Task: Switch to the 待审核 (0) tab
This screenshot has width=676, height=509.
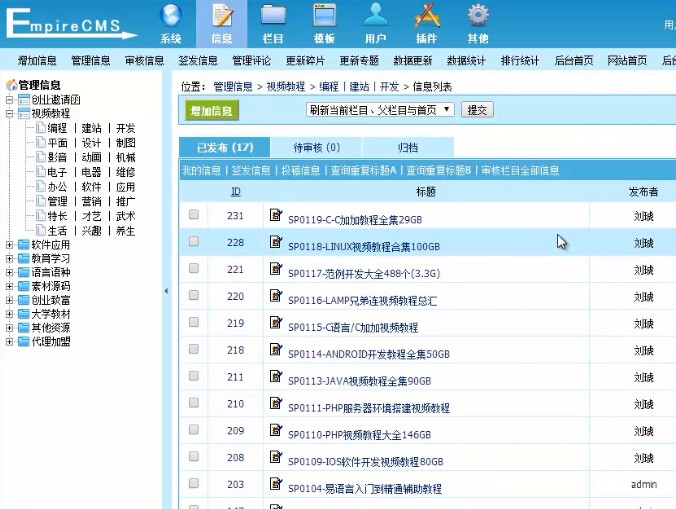Action: (x=316, y=147)
